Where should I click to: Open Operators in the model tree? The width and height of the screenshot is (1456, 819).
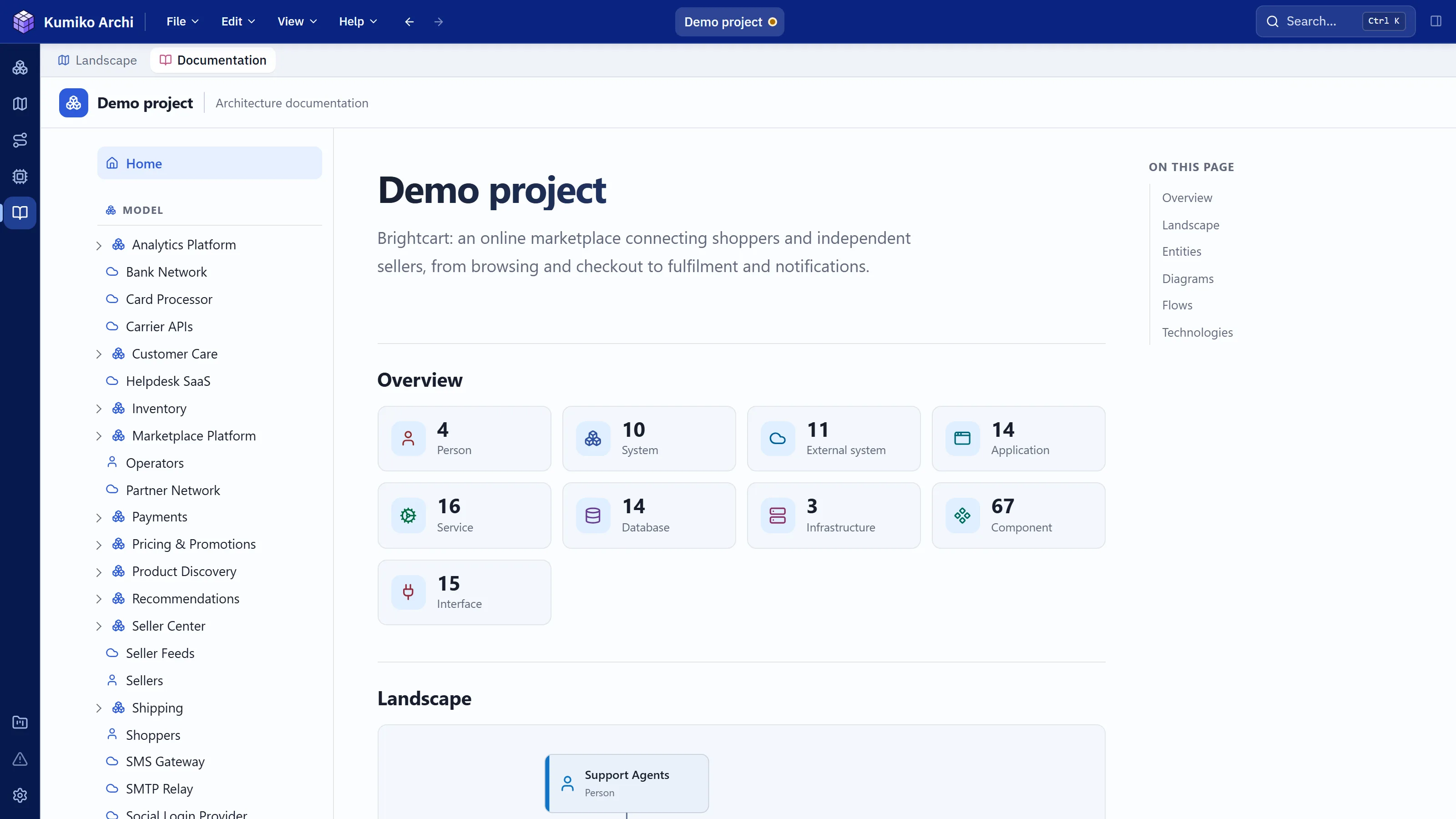[154, 463]
